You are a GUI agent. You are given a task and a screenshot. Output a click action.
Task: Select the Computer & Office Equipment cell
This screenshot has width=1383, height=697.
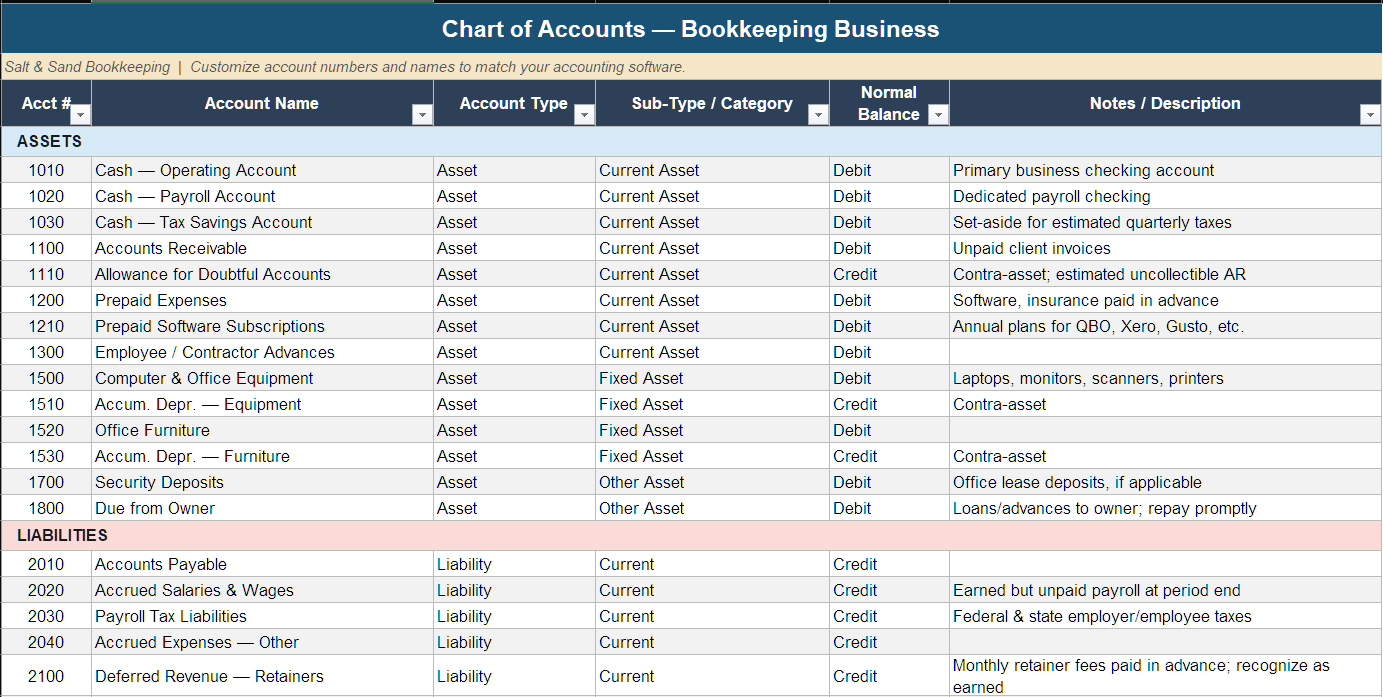pyautogui.click(x=262, y=378)
